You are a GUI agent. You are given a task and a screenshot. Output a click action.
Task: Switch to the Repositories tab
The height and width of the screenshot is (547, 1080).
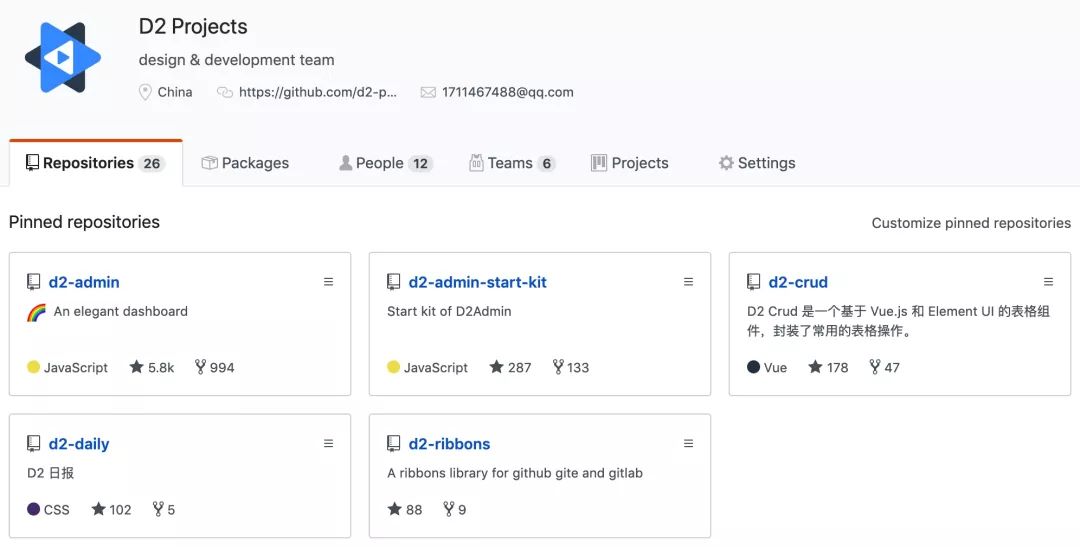[x=96, y=163]
